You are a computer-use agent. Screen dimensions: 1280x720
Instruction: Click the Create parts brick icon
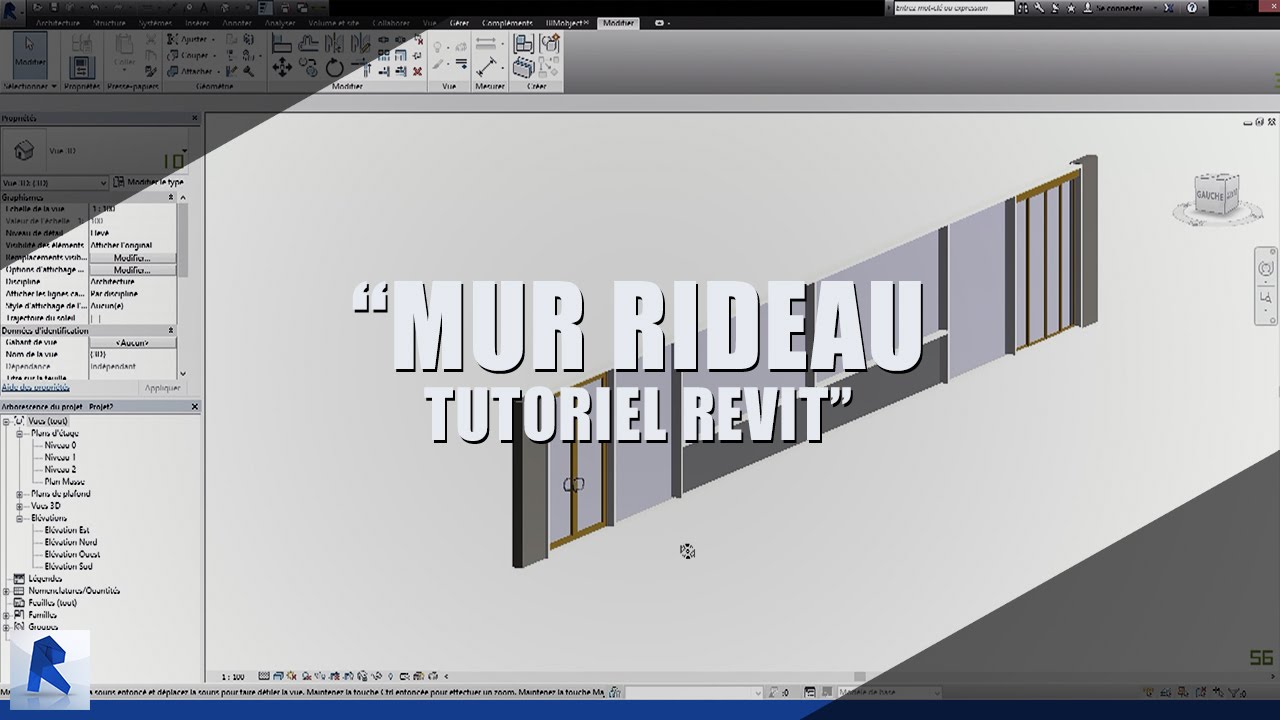[x=523, y=67]
